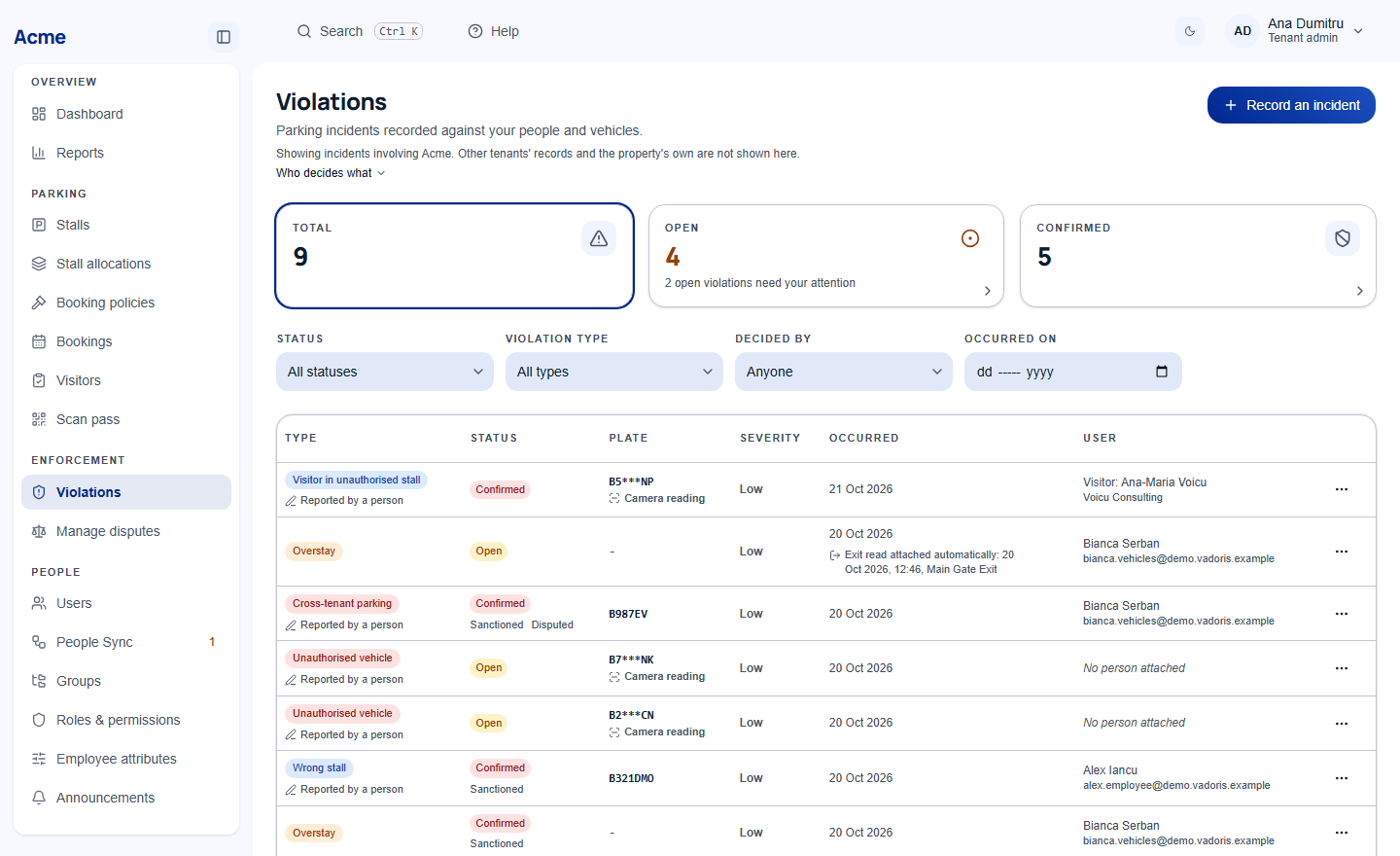Go to Dashboard in sidebar

coord(126,114)
